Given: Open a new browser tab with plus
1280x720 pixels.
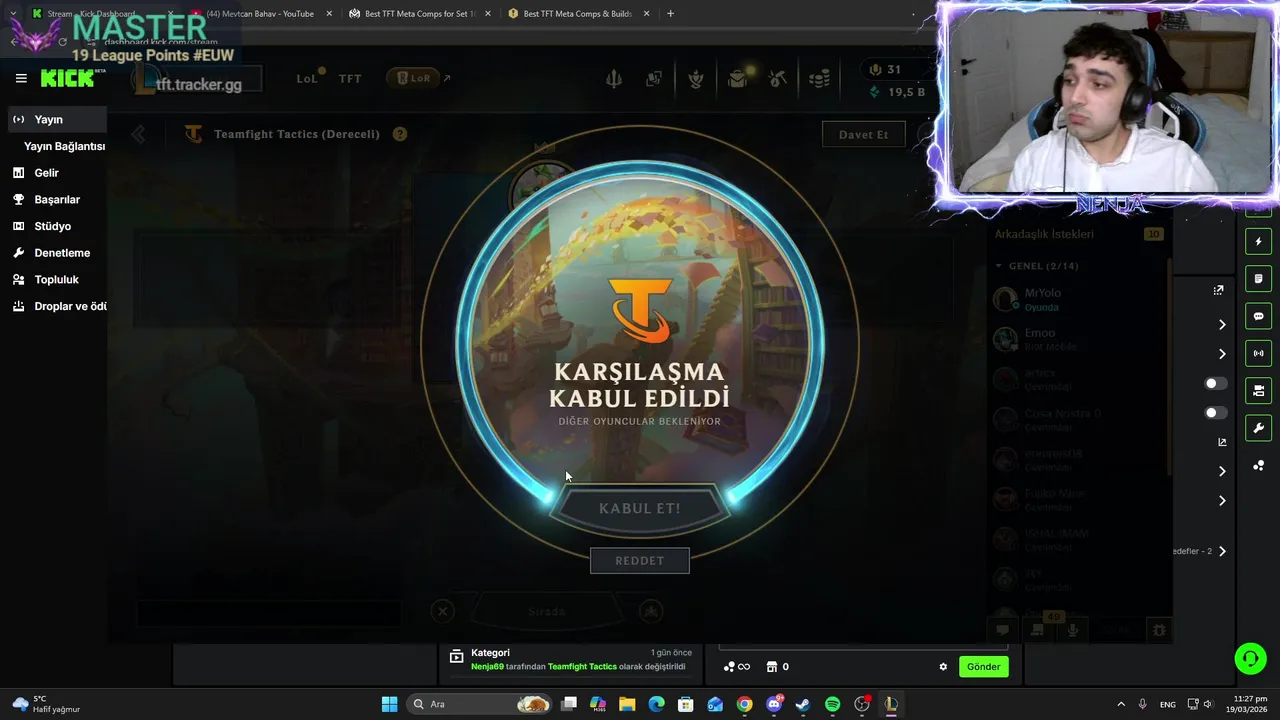Looking at the screenshot, I should coord(670,14).
